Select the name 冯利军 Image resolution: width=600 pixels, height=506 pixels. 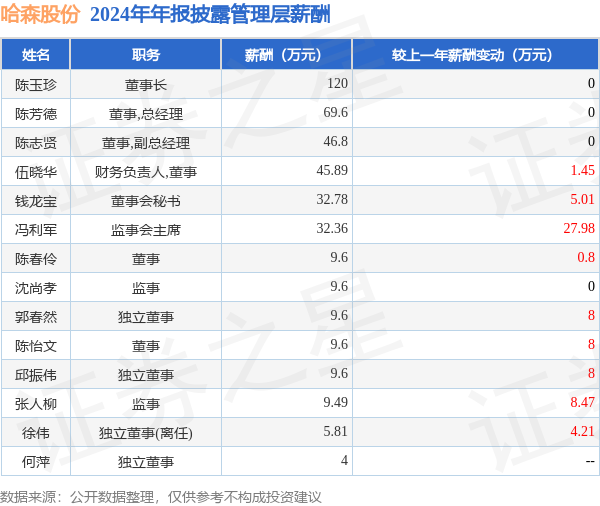(36, 230)
